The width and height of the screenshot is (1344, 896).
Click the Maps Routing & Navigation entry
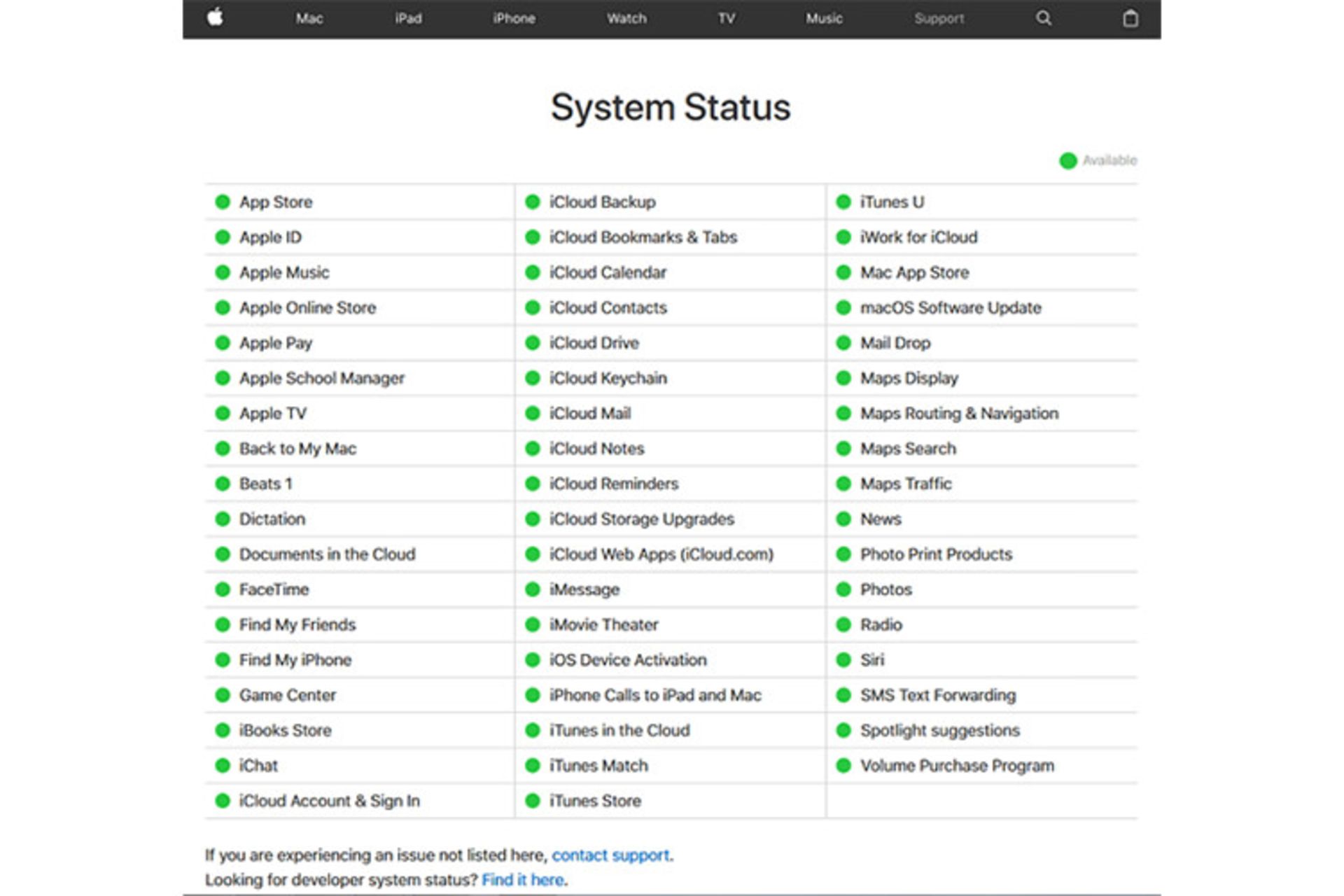[x=959, y=414]
